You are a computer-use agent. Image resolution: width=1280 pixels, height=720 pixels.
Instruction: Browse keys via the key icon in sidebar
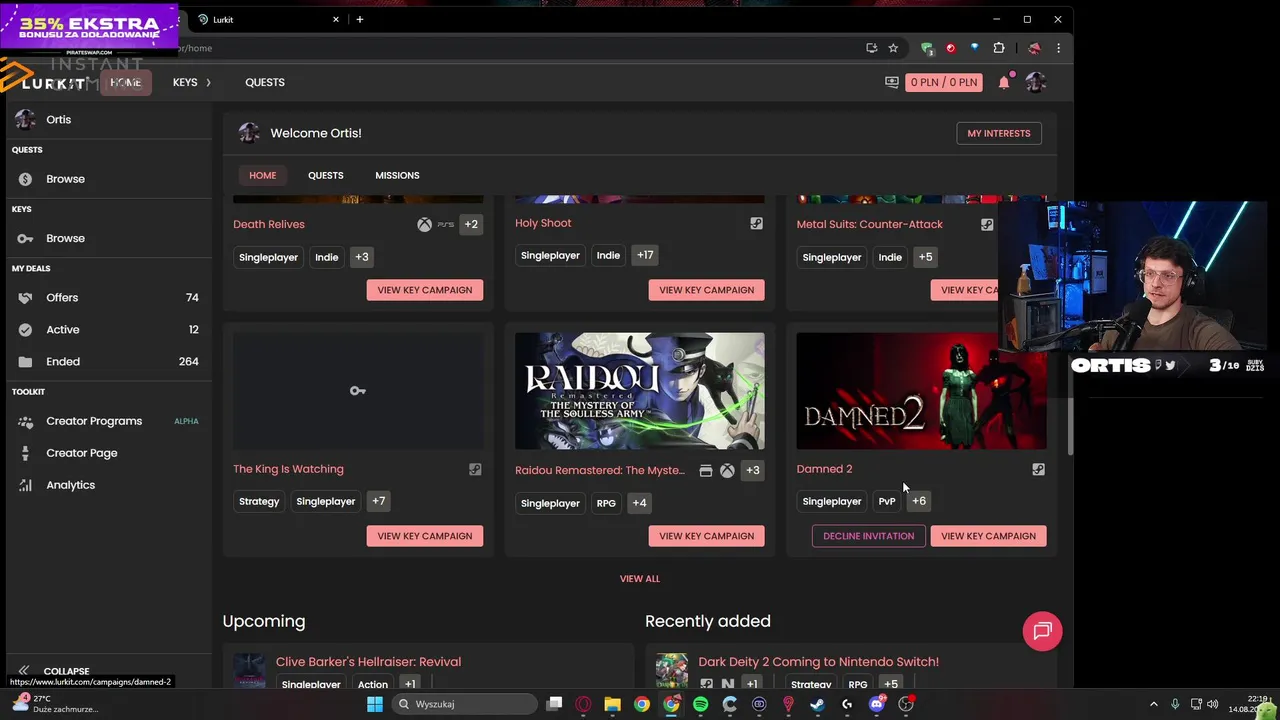25,238
